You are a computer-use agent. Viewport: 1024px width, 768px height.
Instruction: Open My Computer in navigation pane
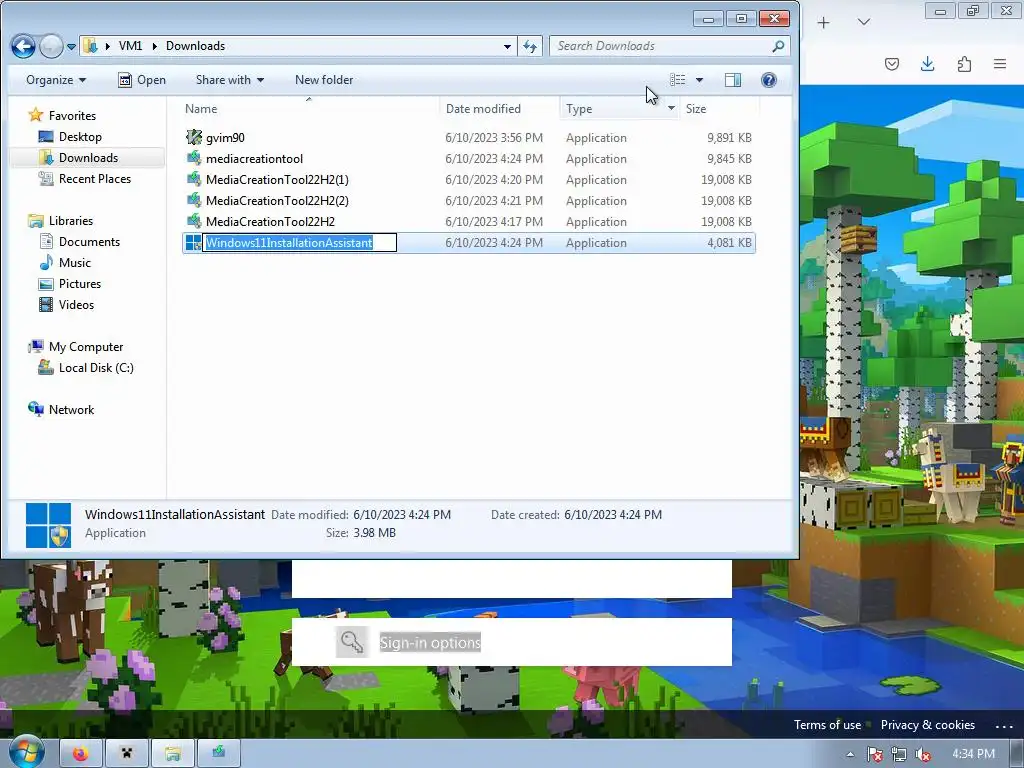point(86,347)
